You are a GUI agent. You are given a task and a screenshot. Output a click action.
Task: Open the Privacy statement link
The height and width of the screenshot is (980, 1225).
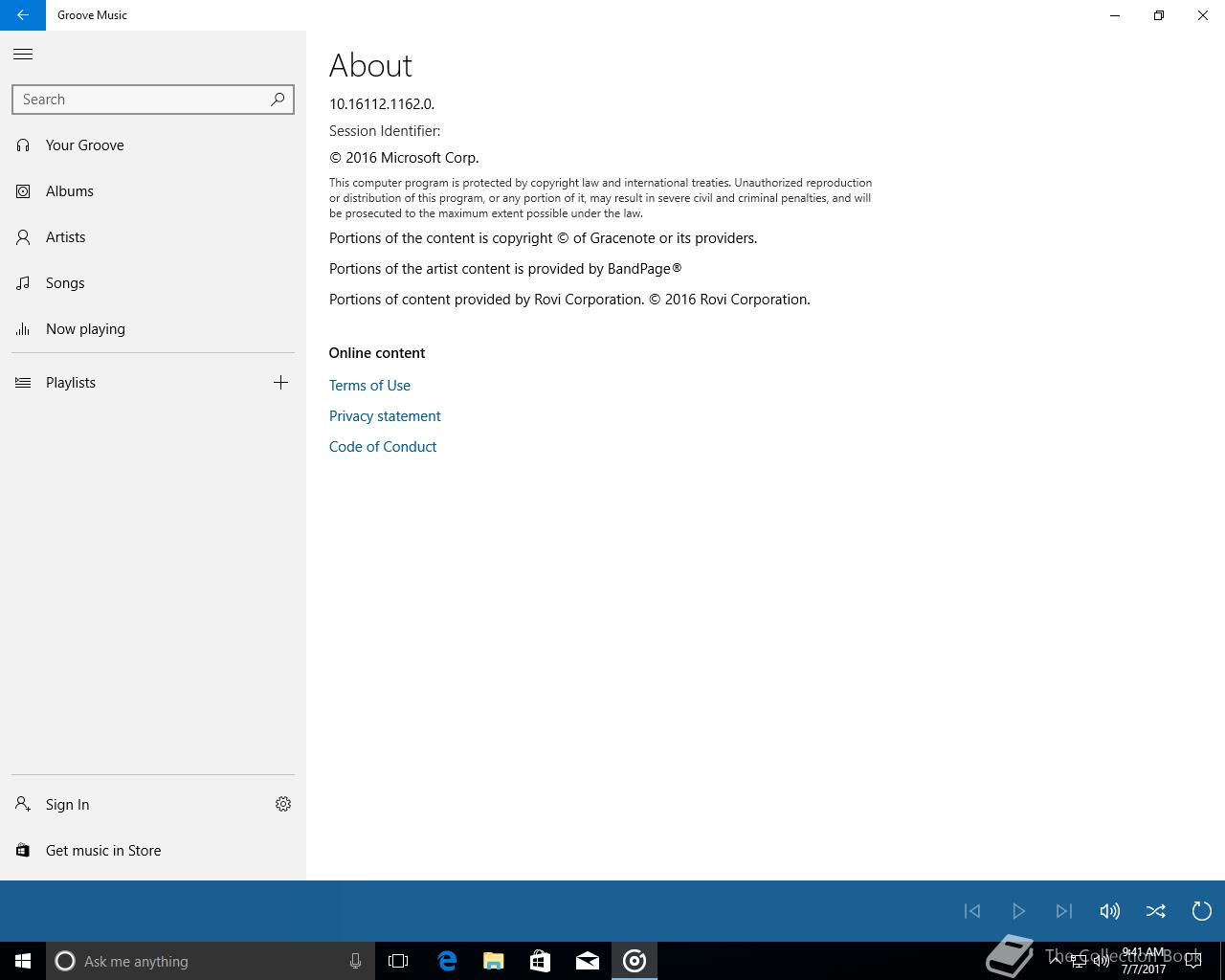(385, 416)
